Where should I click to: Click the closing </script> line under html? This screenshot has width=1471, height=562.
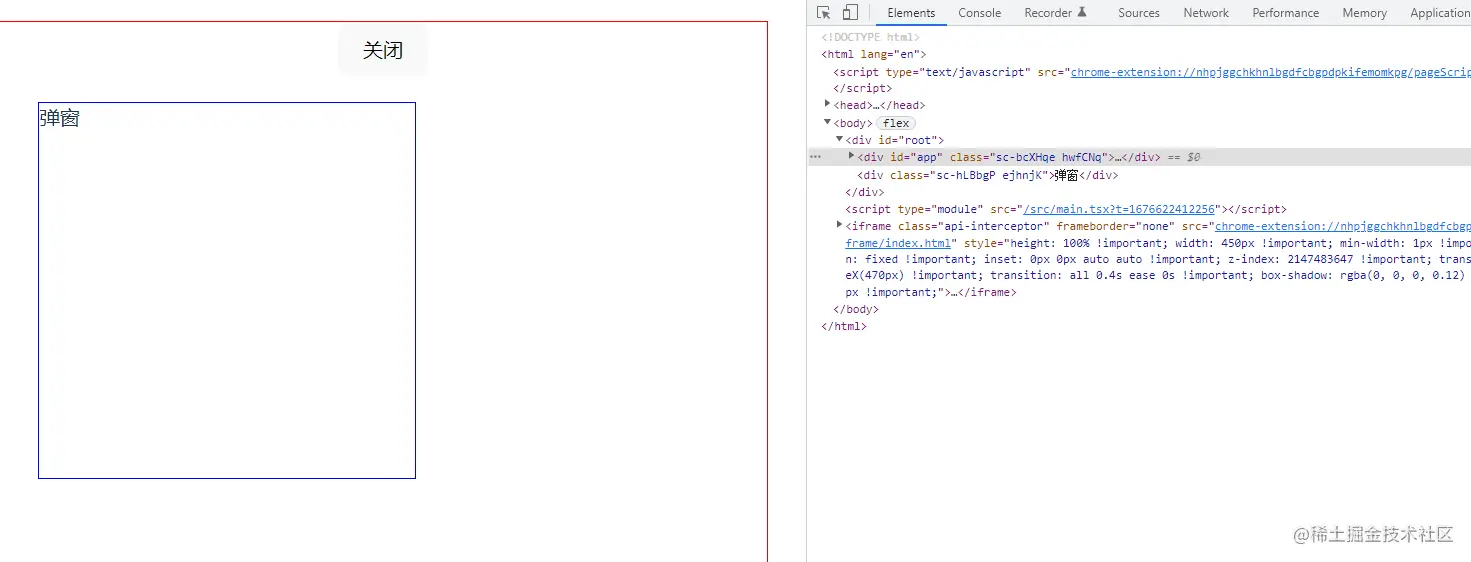(x=863, y=88)
